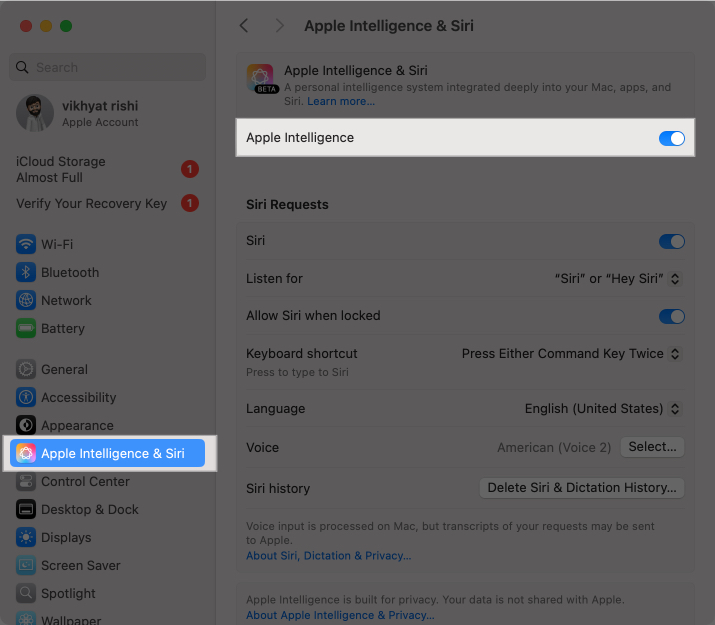The image size is (715, 625).
Task: Select Wallpaper in the sidebar
Action: pos(108,618)
